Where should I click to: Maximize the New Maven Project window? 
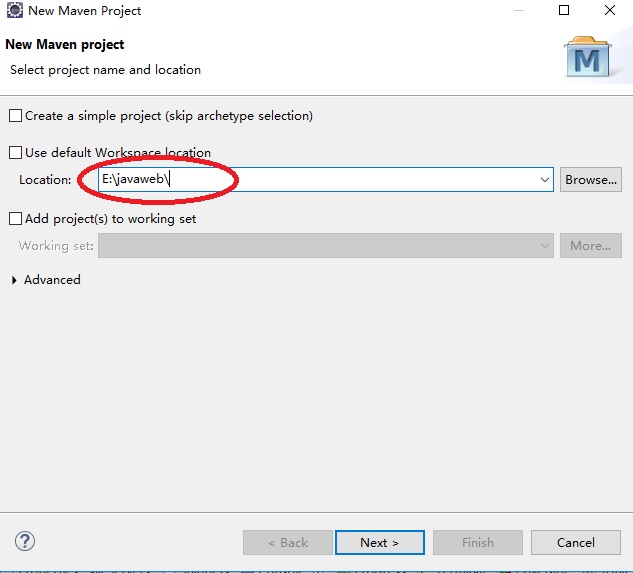pos(564,10)
